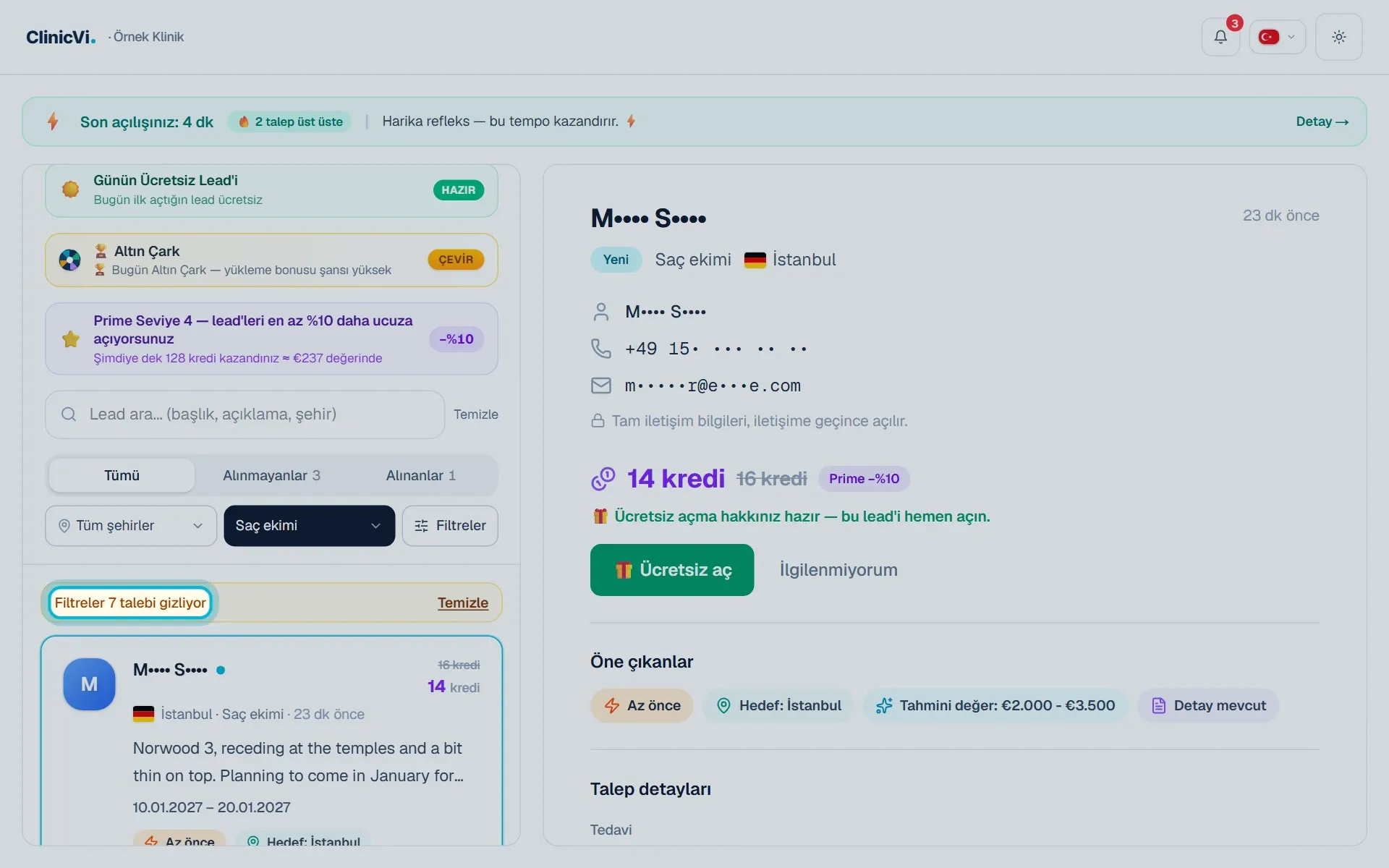This screenshot has height=868, width=1389.
Task: Expand the Tüm şehirler dropdown
Action: [x=131, y=526]
